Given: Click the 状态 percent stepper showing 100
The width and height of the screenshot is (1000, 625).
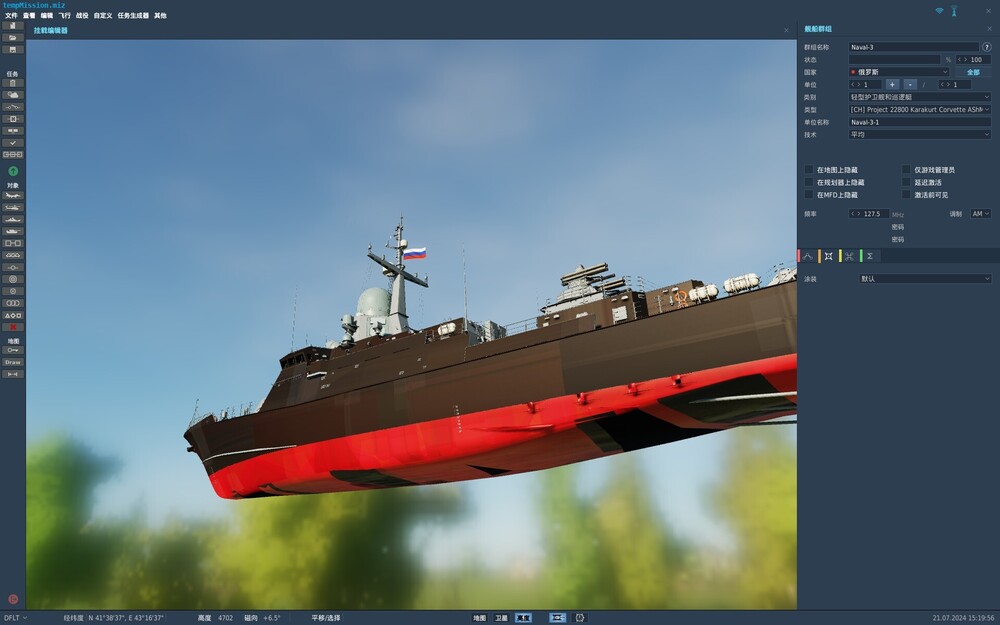Looking at the screenshot, I should [973, 59].
